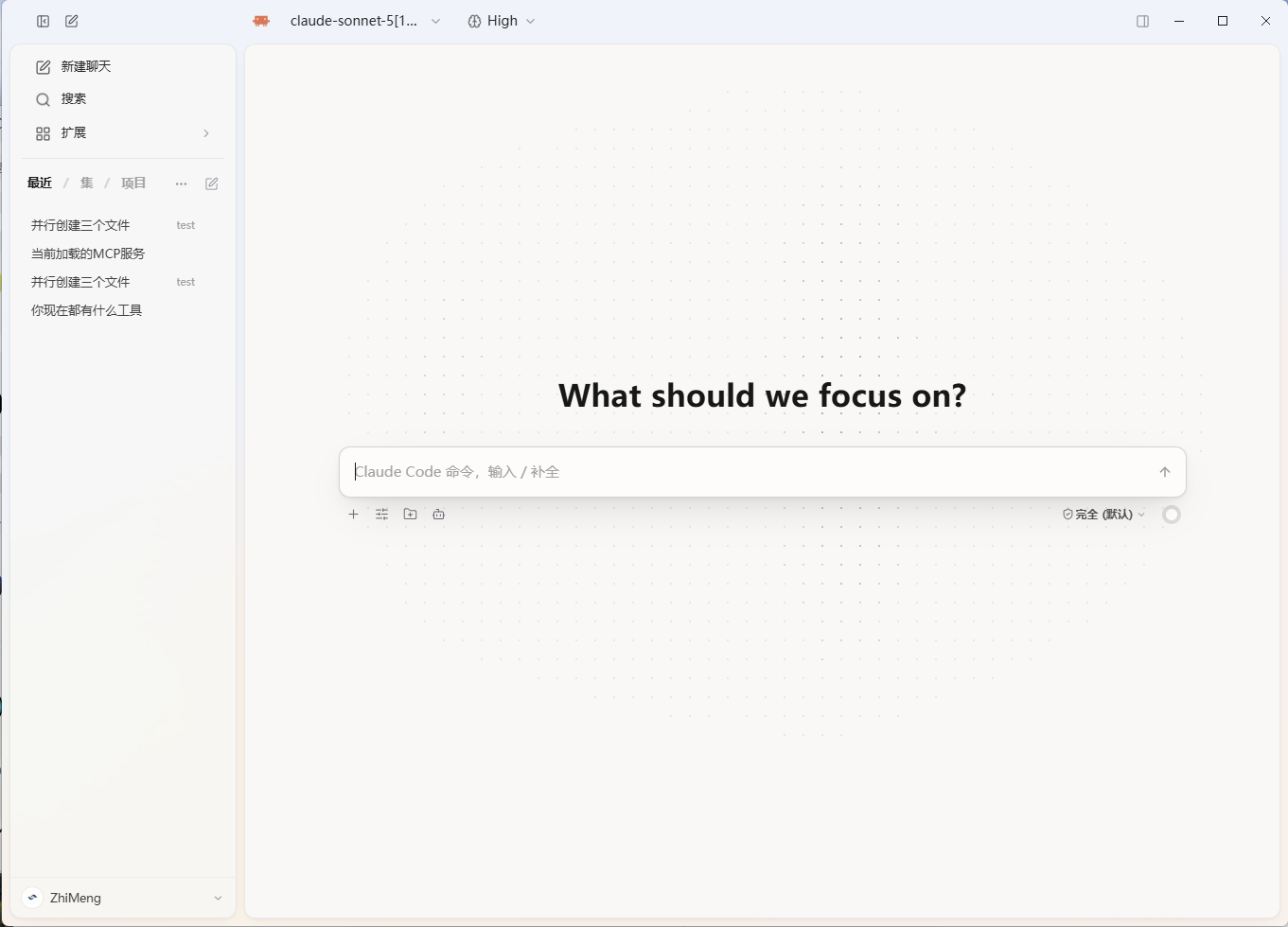The height and width of the screenshot is (927, 1288).
Task: Switch to the 项目 tab
Action: (133, 184)
